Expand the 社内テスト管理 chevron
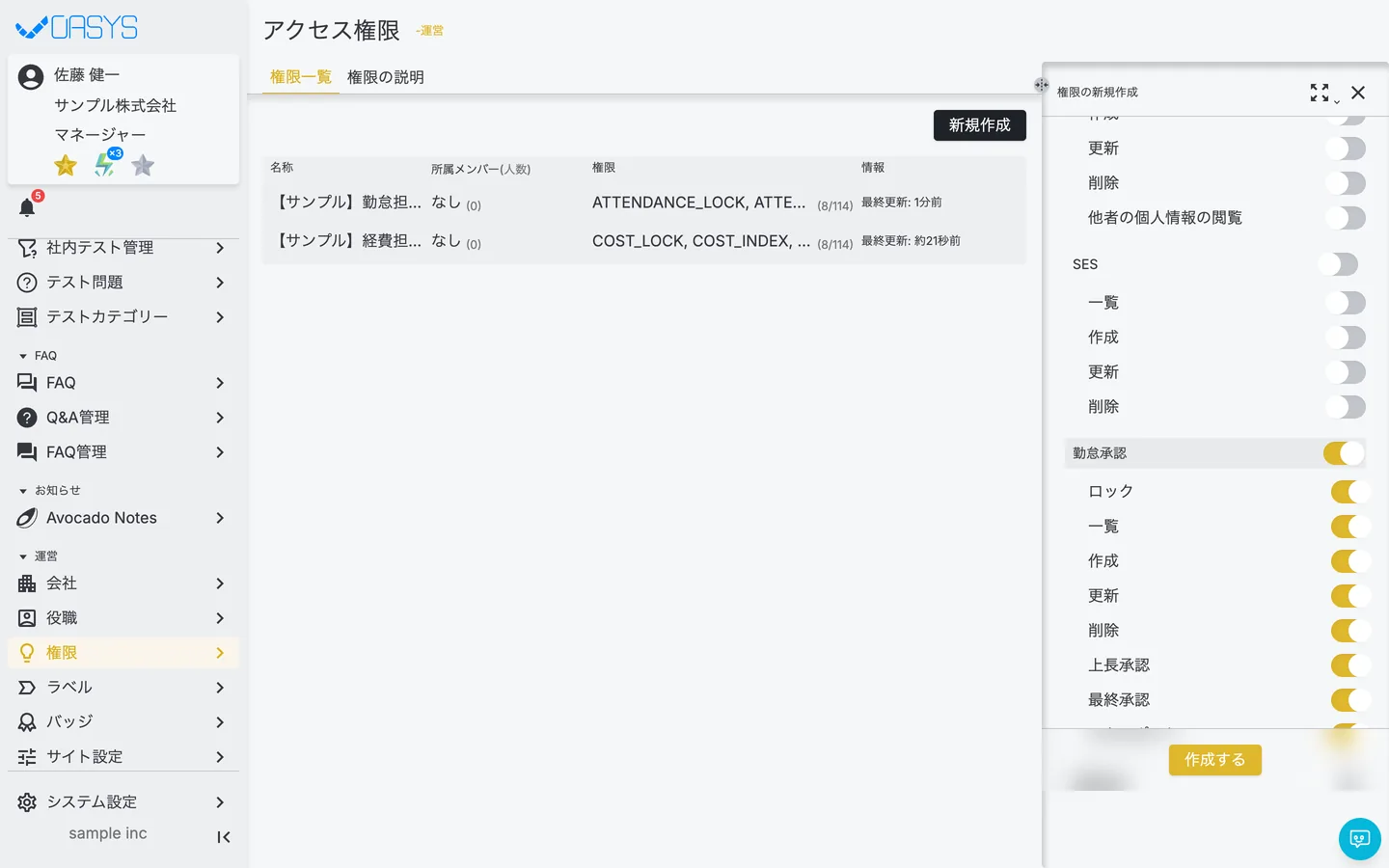Viewport: 1389px width, 868px height. pos(220,248)
